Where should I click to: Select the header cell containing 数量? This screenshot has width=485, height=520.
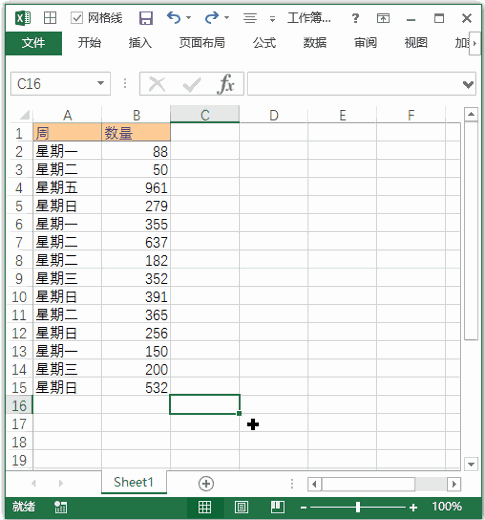click(x=136, y=133)
